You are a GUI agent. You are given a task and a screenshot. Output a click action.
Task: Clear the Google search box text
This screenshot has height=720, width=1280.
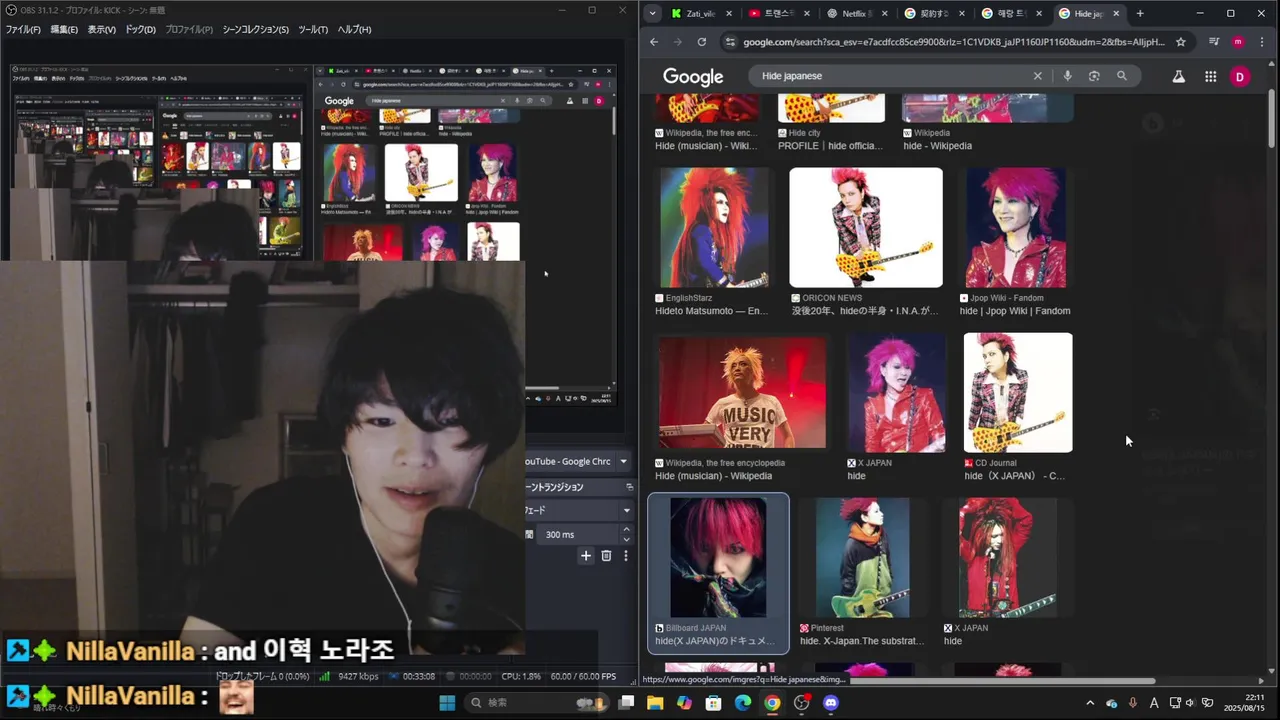1037,76
